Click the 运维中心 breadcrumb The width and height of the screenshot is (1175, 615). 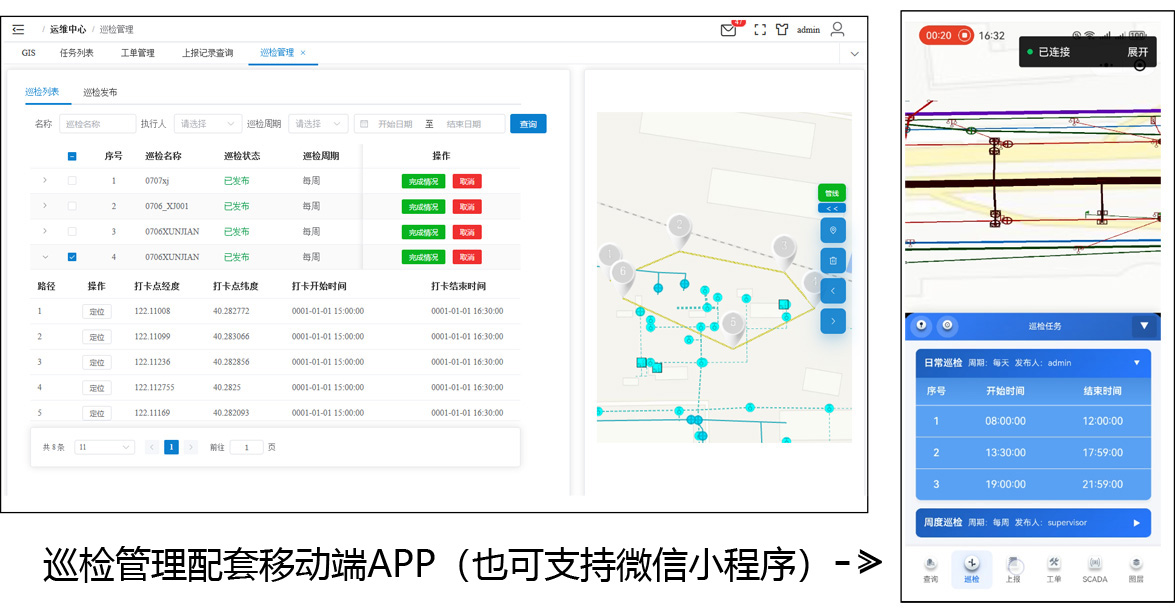[68, 30]
